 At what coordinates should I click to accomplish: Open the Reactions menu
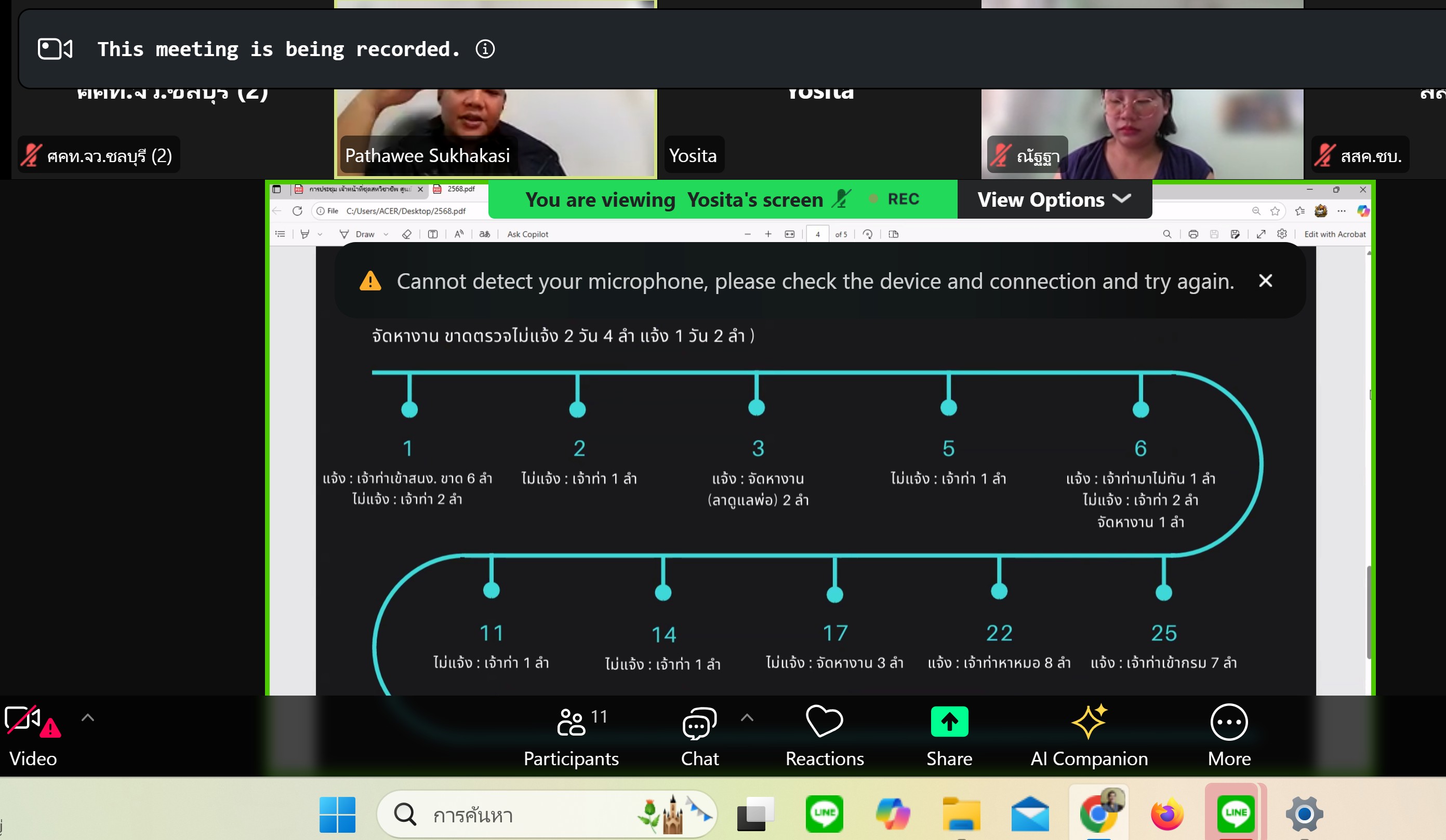click(x=825, y=736)
